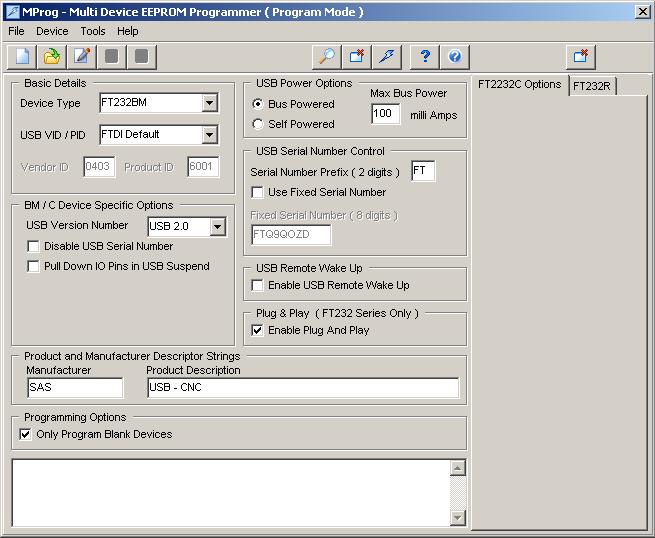Enable Use Fixed Serial Number checkbox
This screenshot has width=655, height=538.
coord(258,192)
